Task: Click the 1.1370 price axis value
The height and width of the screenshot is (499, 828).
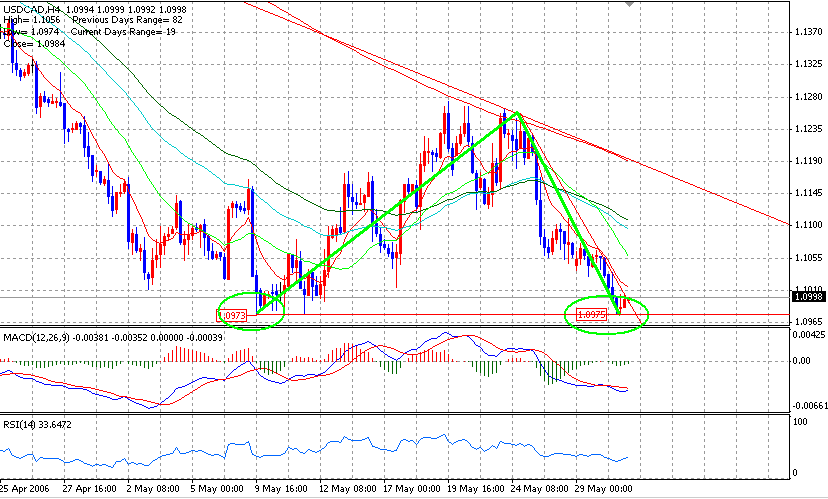Action: pyautogui.click(x=808, y=32)
